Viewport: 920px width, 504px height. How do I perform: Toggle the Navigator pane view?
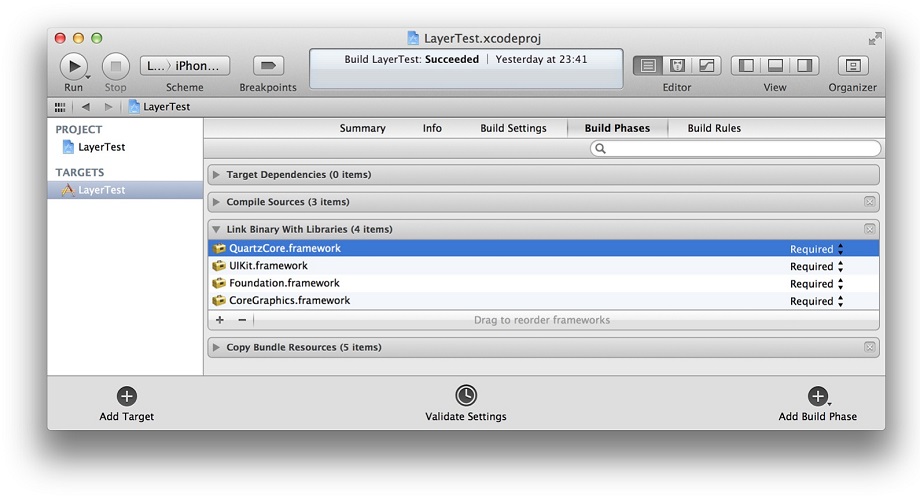746,66
